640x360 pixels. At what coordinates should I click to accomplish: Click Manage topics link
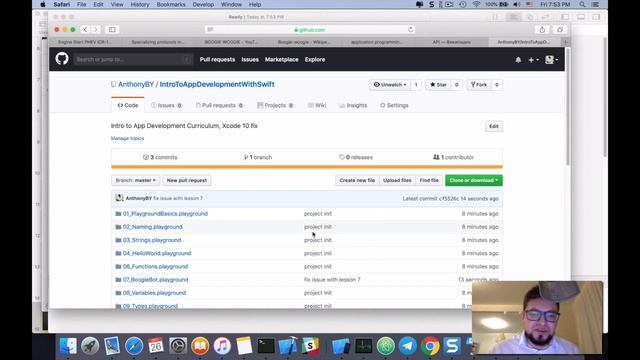coord(127,138)
